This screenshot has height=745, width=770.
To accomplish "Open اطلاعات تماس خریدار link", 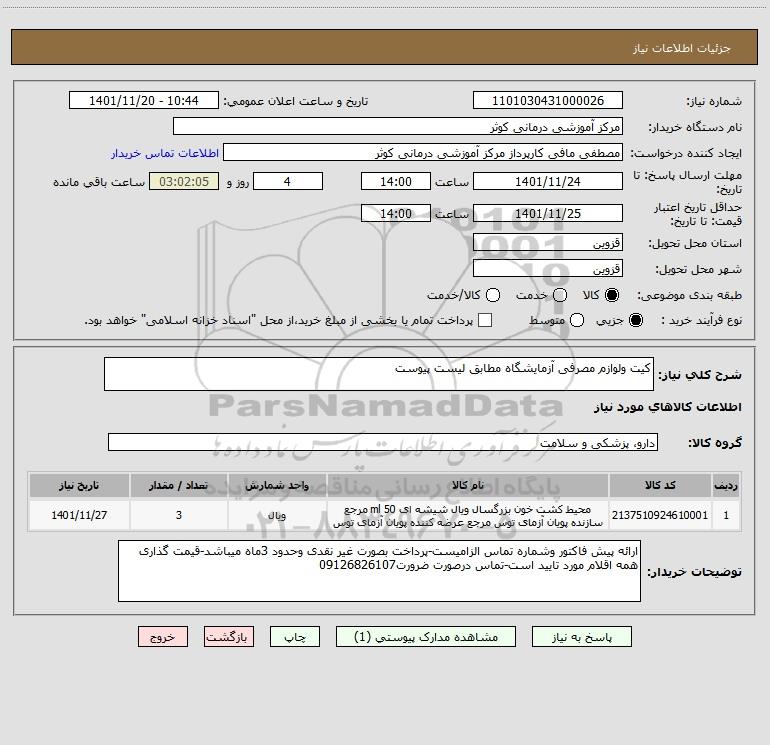I will click(x=165, y=153).
